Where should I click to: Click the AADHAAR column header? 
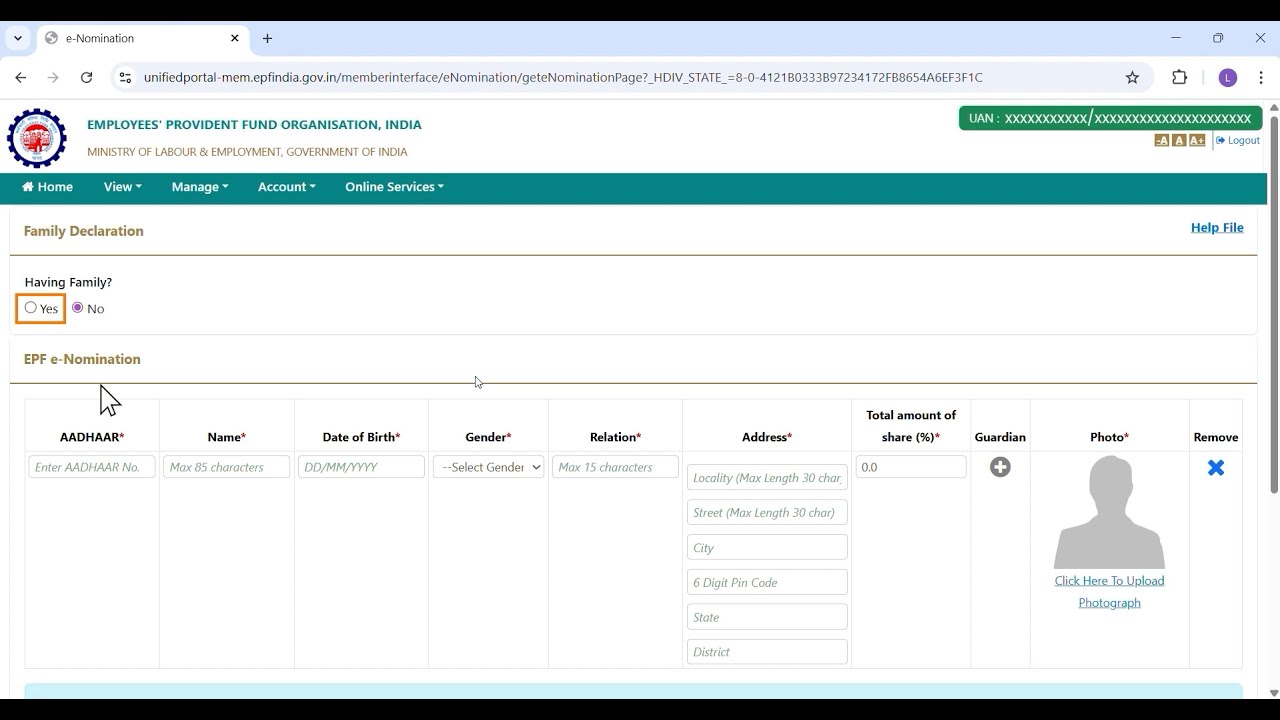(x=92, y=437)
